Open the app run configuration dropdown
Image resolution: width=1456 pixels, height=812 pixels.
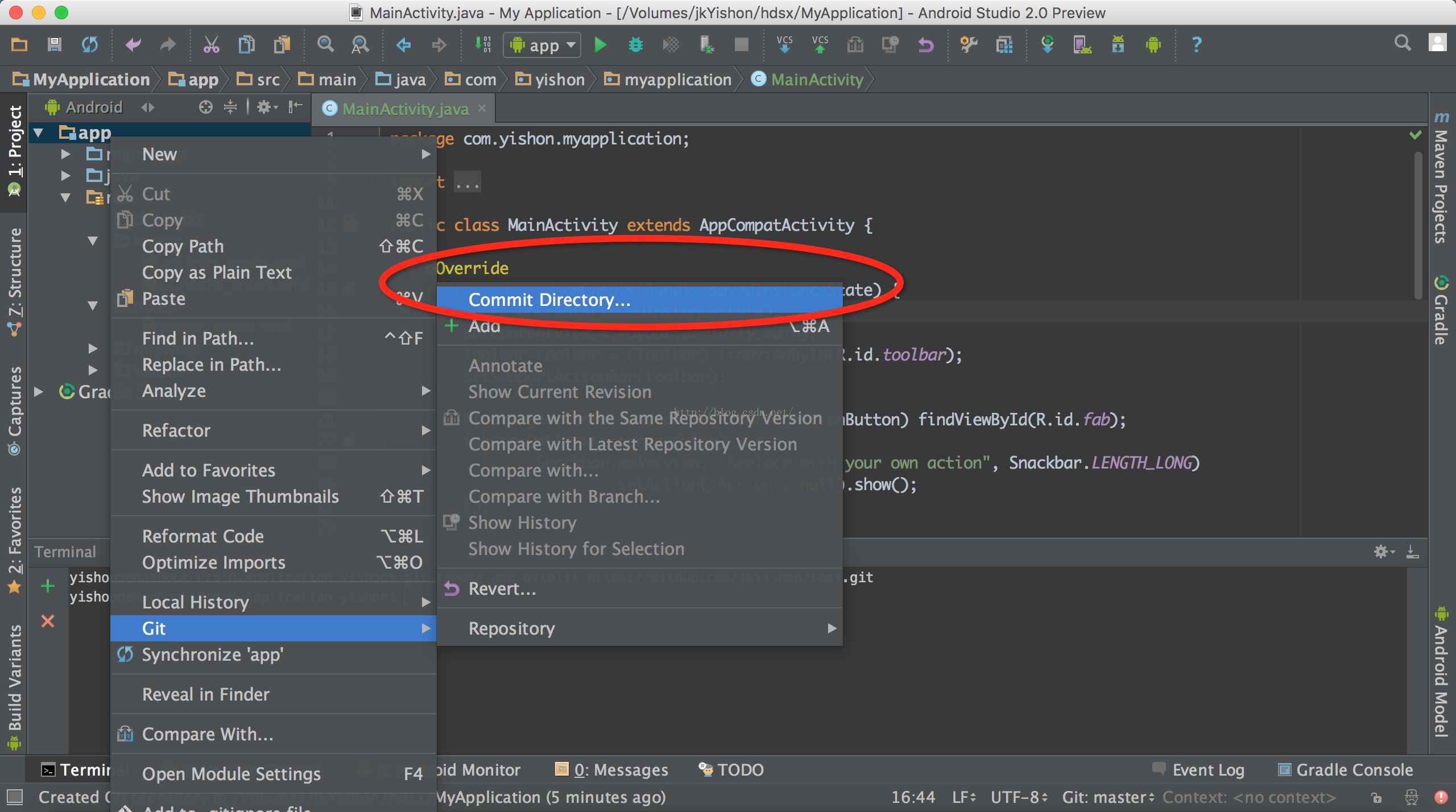pos(542,45)
